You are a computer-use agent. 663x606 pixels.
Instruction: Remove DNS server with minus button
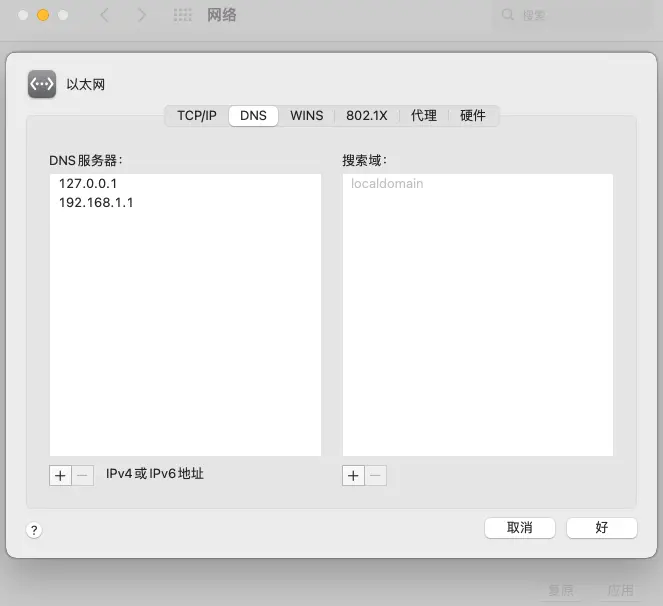(x=84, y=475)
